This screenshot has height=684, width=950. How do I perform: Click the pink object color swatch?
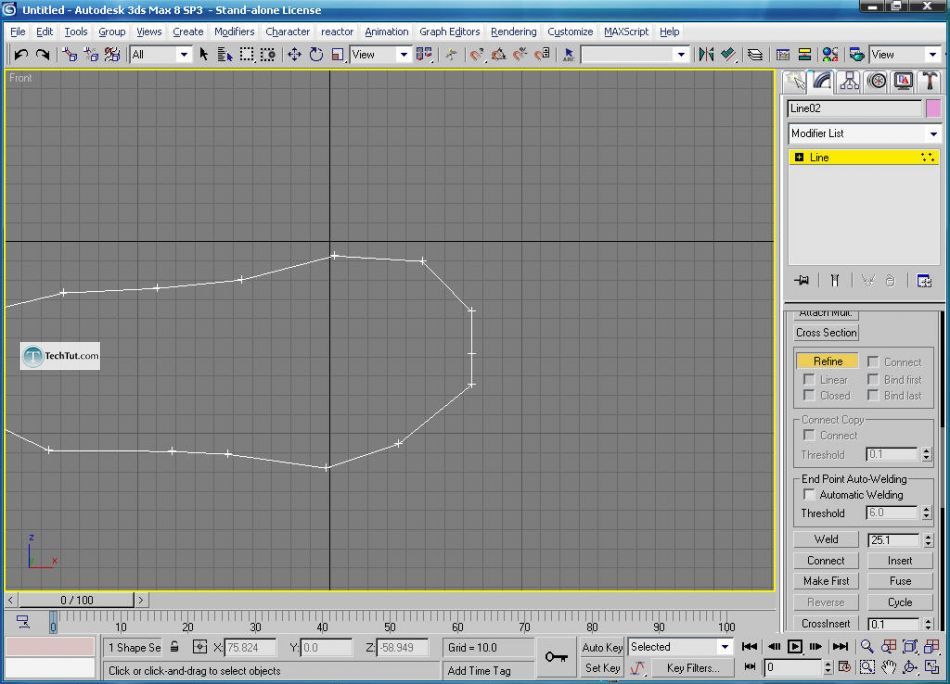(933, 109)
